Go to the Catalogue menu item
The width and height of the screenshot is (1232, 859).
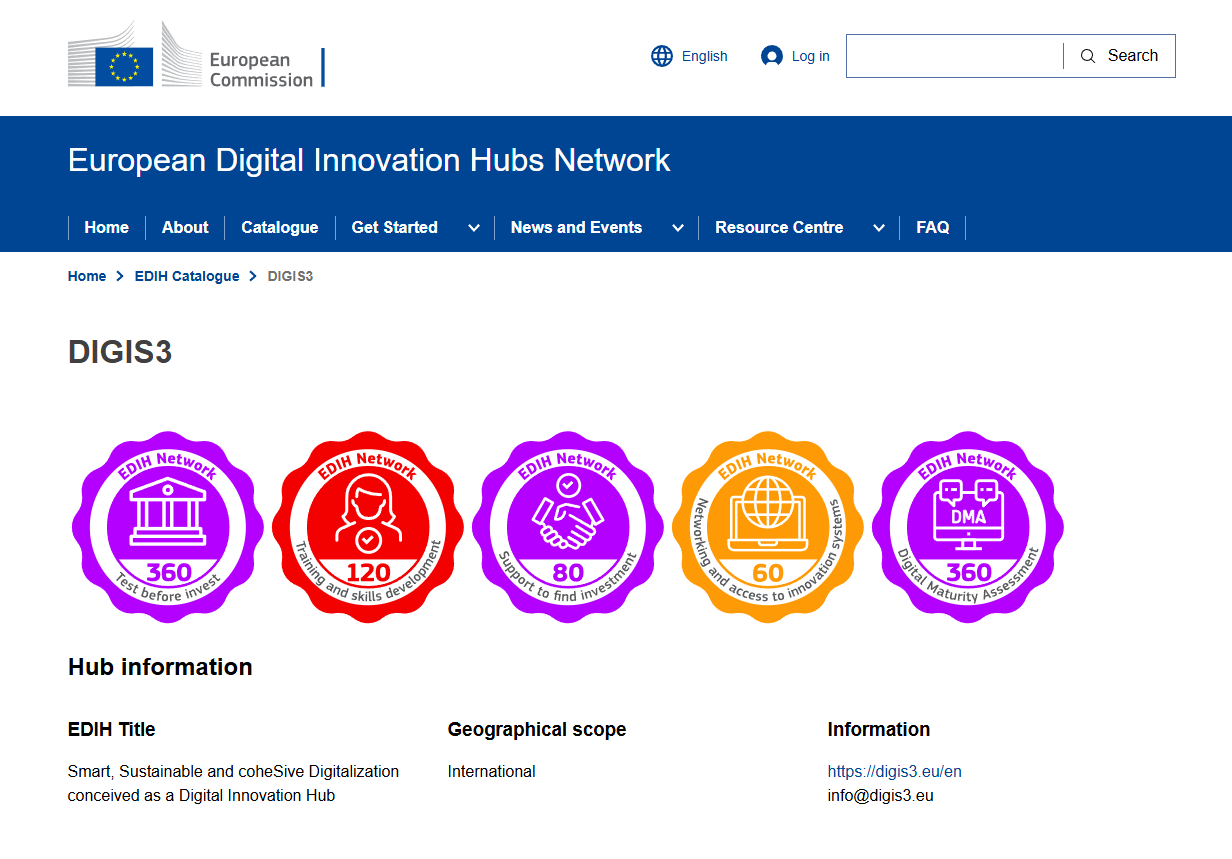pyautogui.click(x=280, y=228)
